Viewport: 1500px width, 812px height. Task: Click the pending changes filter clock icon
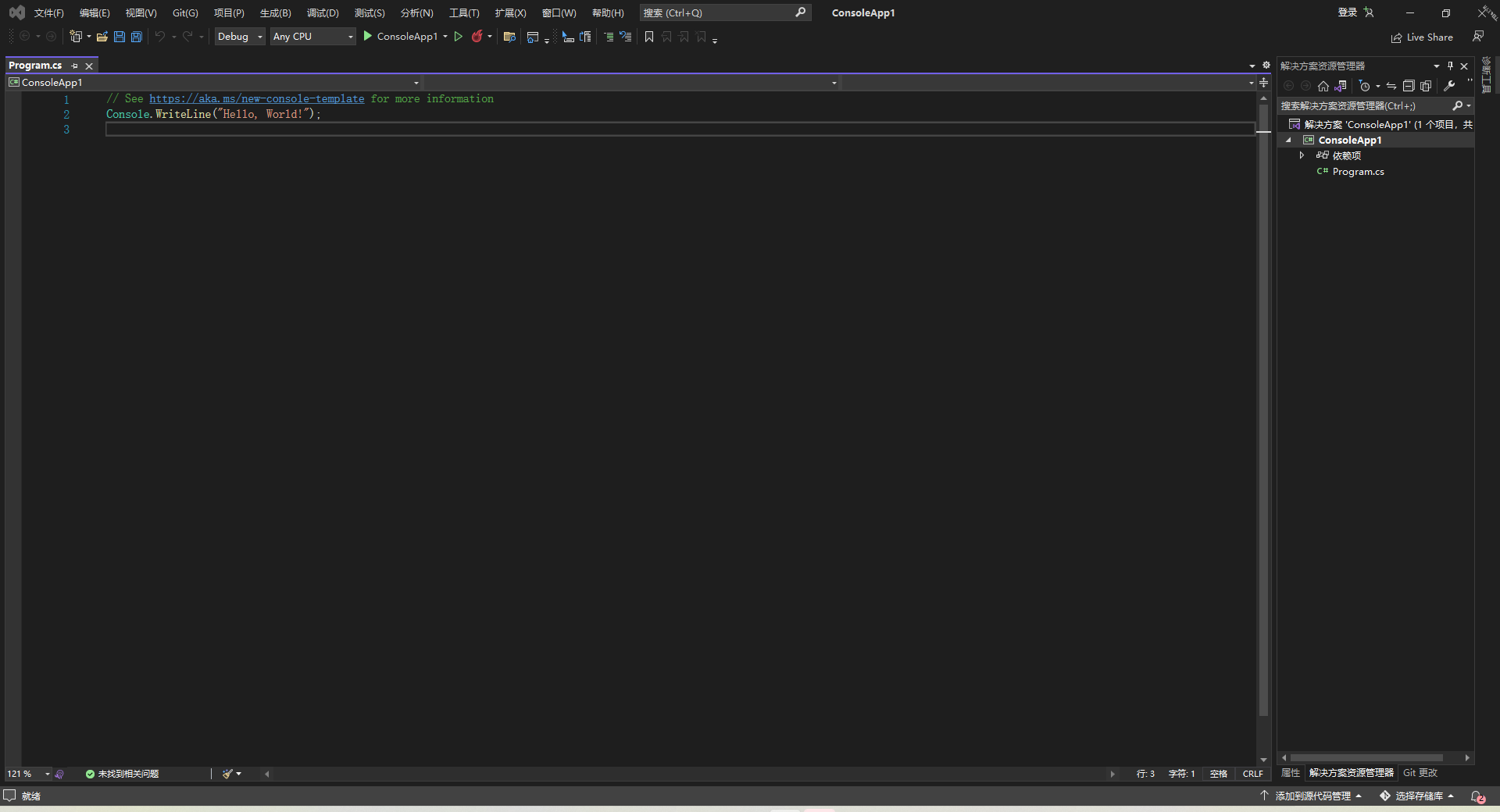click(1365, 86)
